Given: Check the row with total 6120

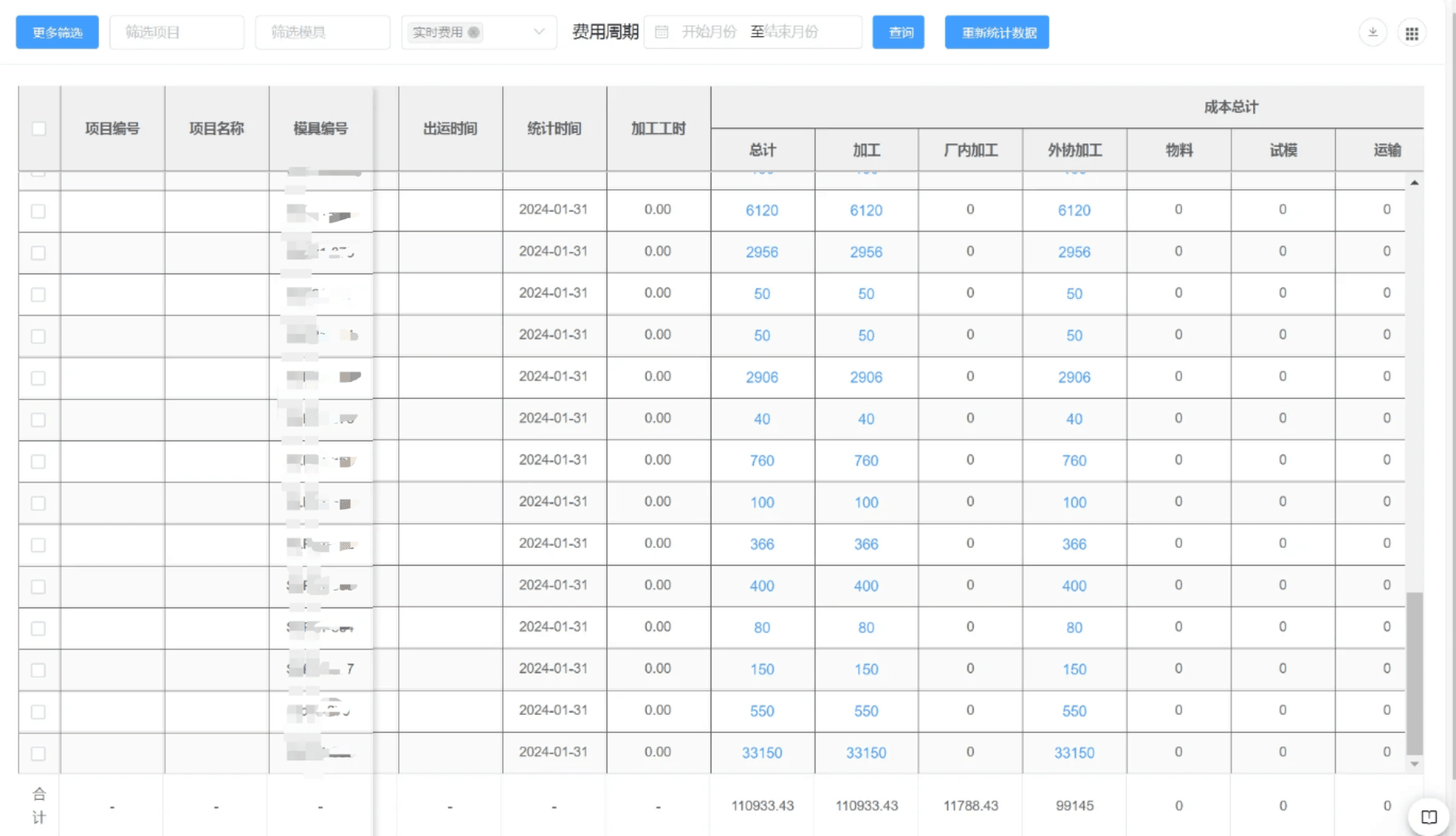Looking at the screenshot, I should 39,211.
